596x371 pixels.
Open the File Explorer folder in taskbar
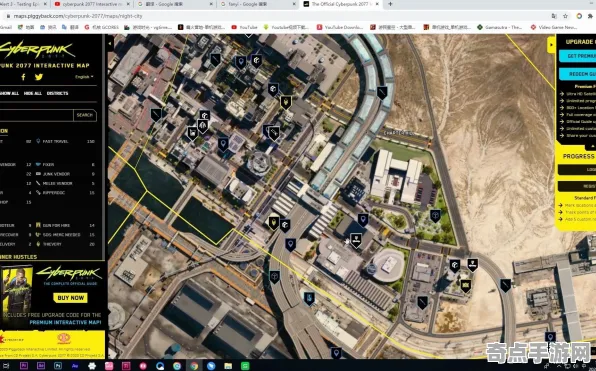[228, 366]
